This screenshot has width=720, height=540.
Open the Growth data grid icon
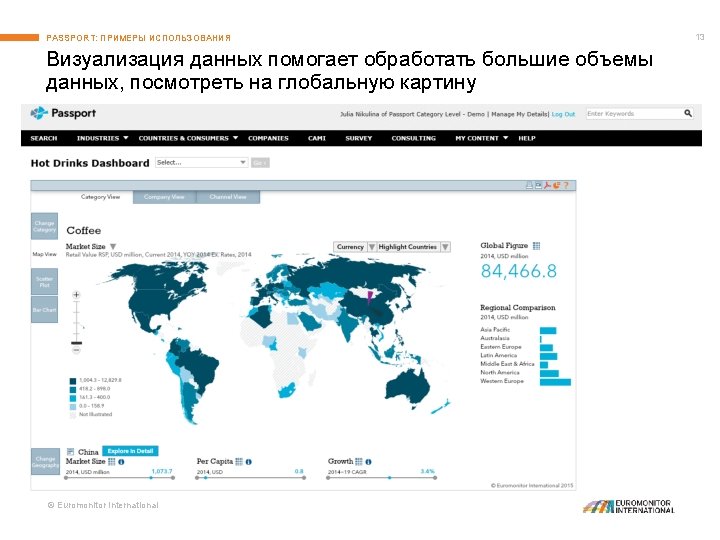point(359,461)
